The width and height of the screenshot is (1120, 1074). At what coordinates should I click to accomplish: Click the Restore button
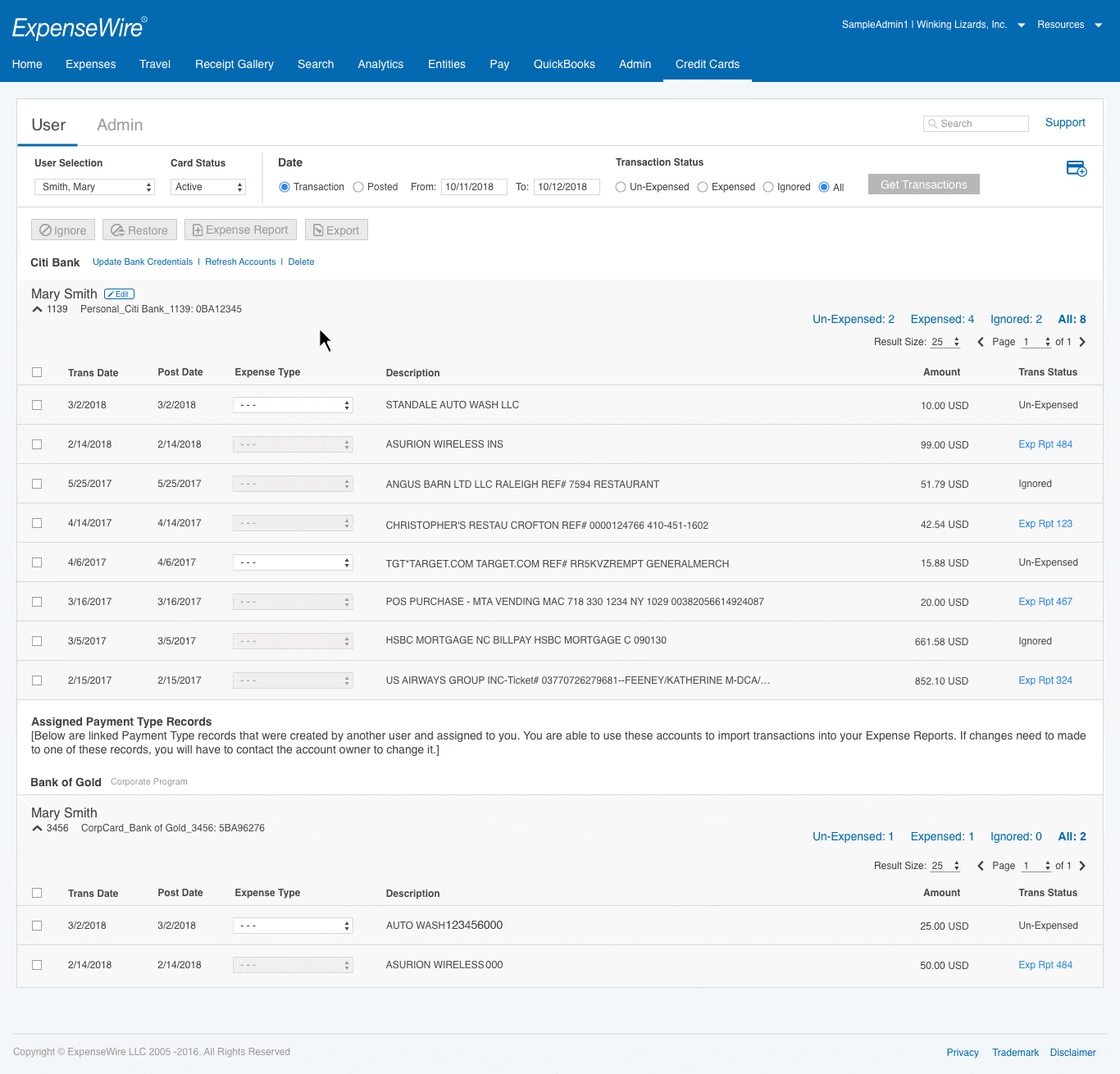(139, 230)
